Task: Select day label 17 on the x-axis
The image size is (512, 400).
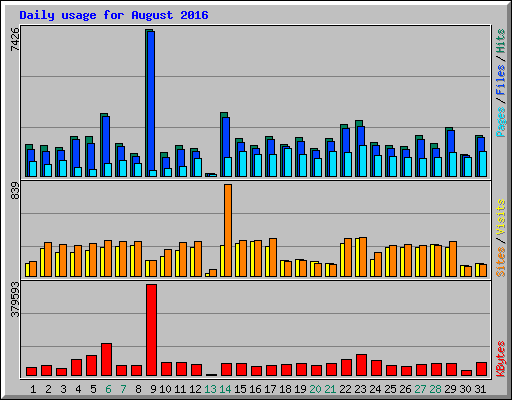Action: pos(270,389)
